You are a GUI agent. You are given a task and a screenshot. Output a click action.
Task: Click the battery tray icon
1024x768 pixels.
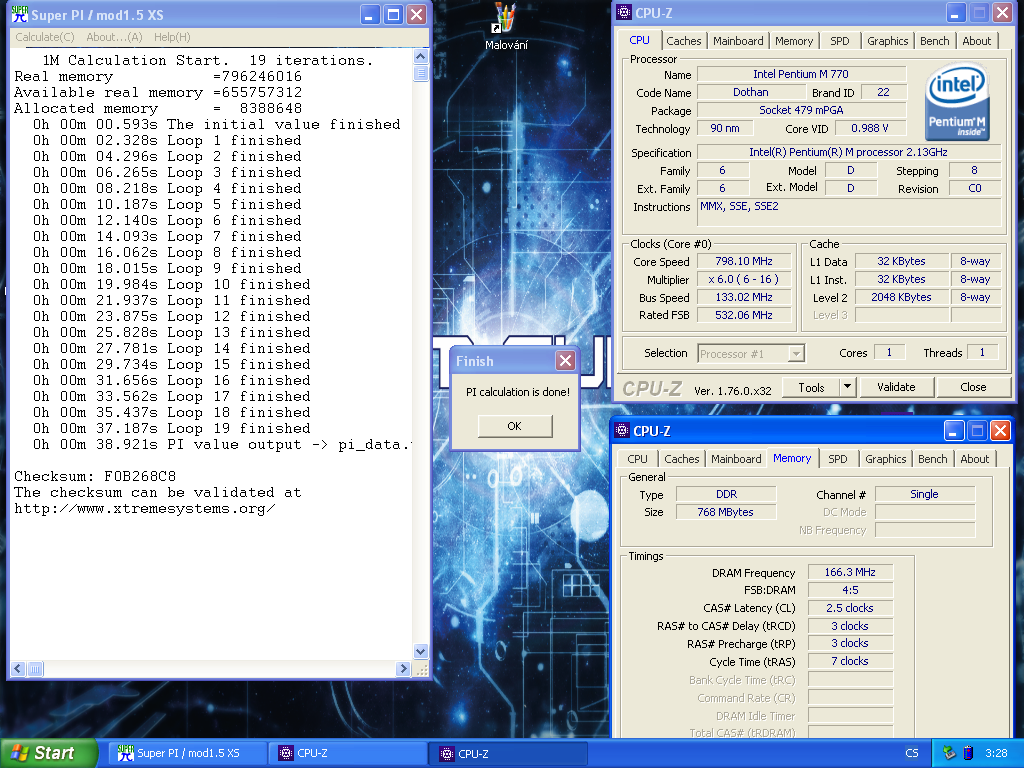[968, 753]
